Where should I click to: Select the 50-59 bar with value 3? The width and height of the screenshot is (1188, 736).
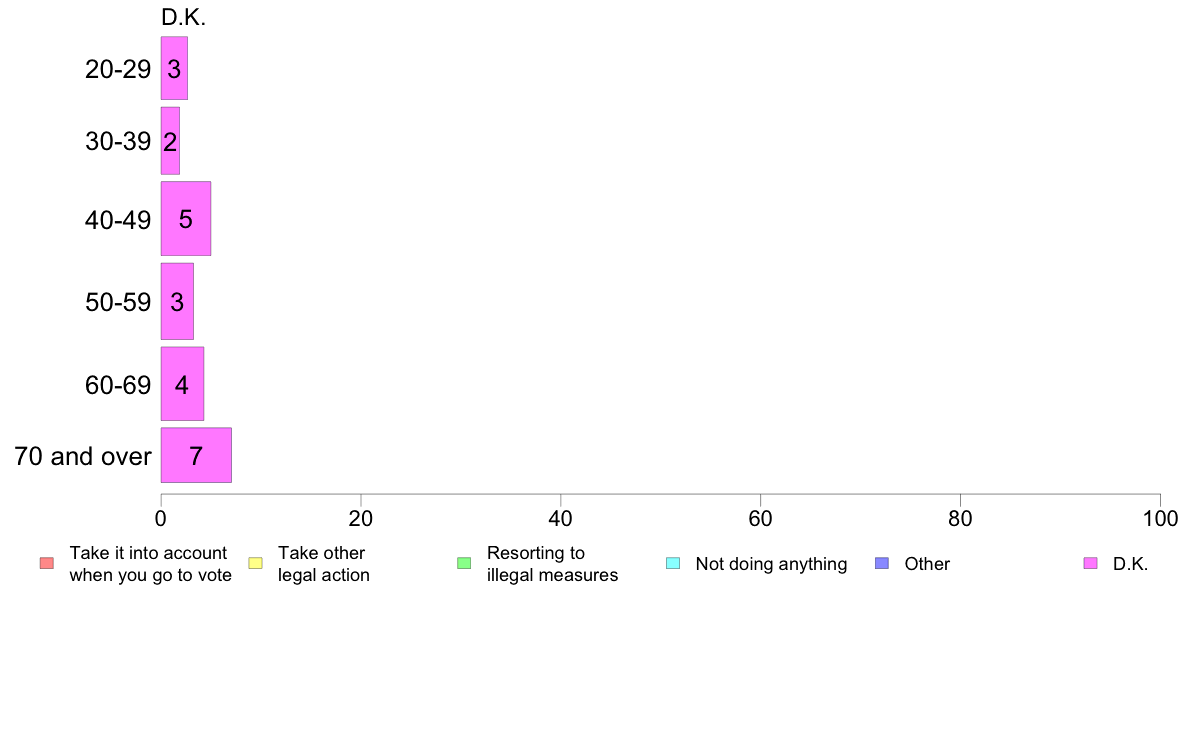[x=177, y=302]
